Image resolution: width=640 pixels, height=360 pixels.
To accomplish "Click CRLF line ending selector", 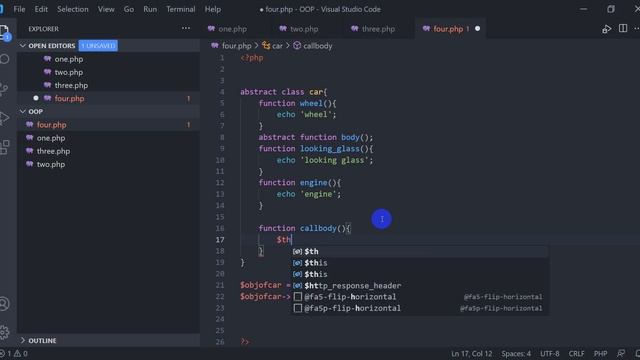I will coord(576,353).
